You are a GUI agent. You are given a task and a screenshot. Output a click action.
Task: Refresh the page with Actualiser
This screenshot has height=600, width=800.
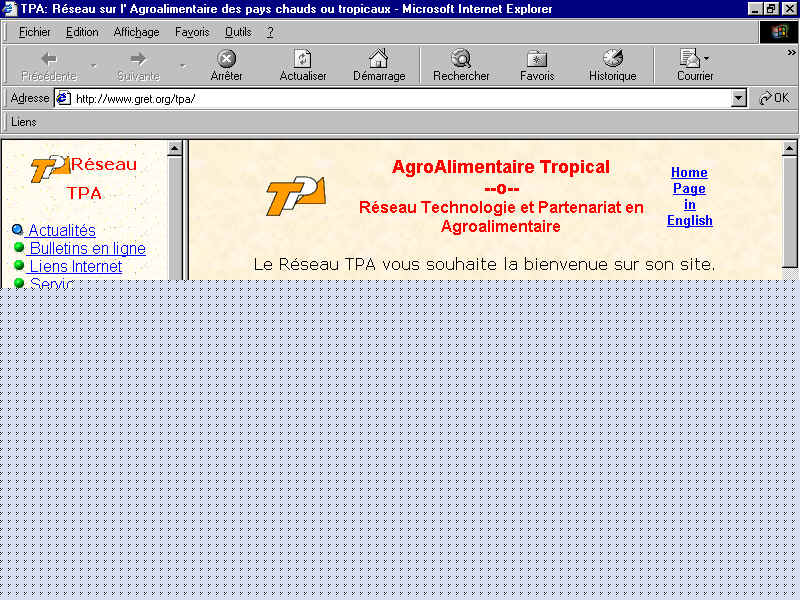(x=303, y=59)
